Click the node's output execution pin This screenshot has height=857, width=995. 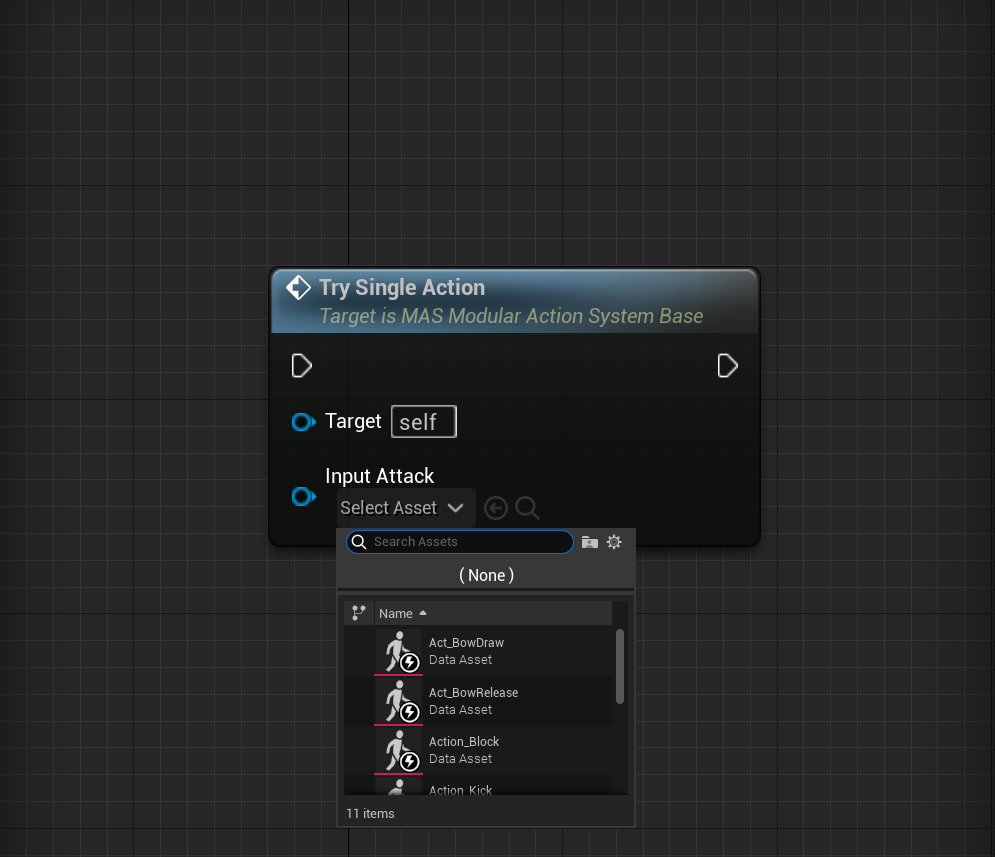tap(728, 365)
